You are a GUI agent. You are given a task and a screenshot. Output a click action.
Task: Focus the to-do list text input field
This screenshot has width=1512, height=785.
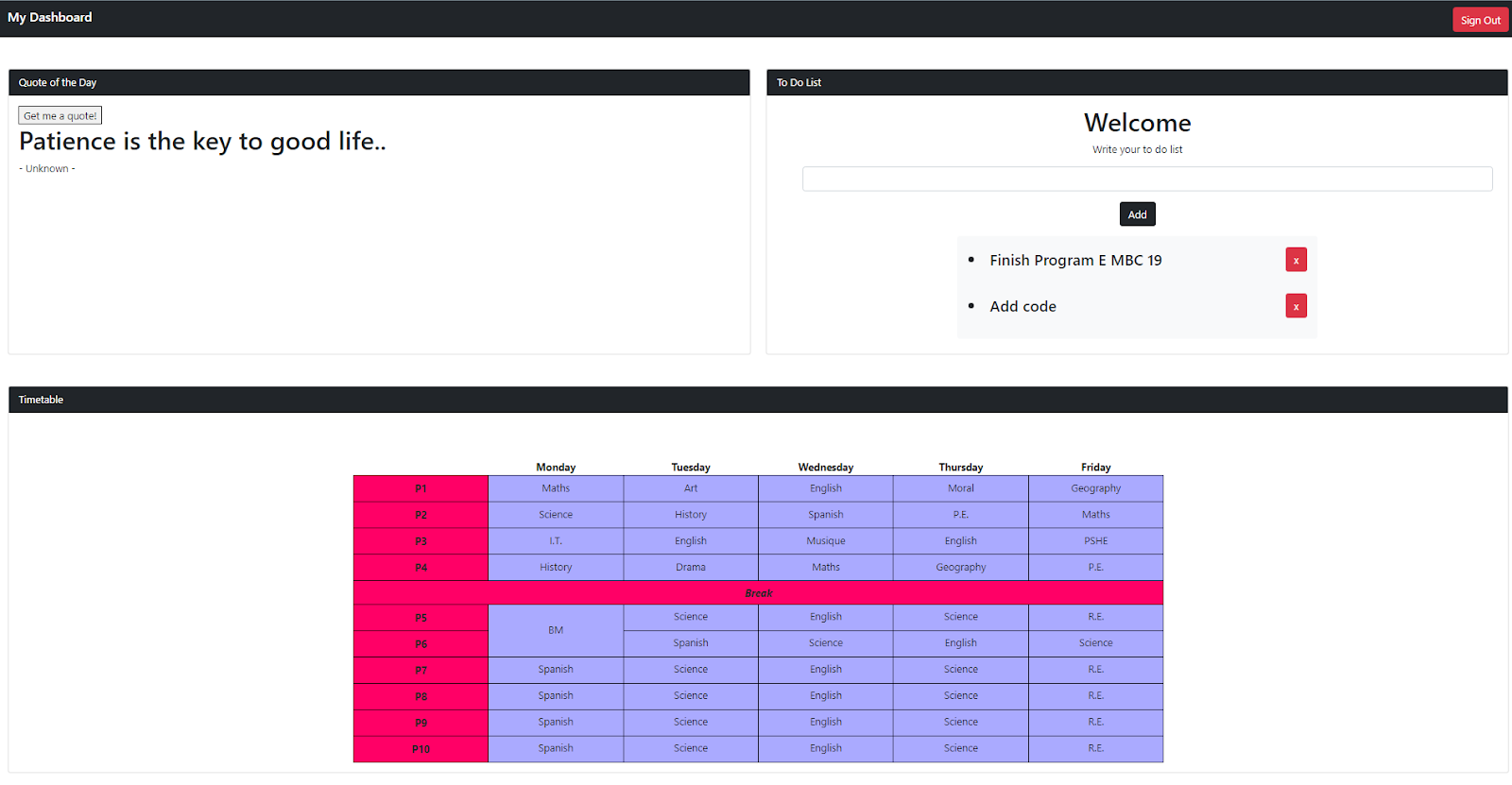[x=1146, y=179]
